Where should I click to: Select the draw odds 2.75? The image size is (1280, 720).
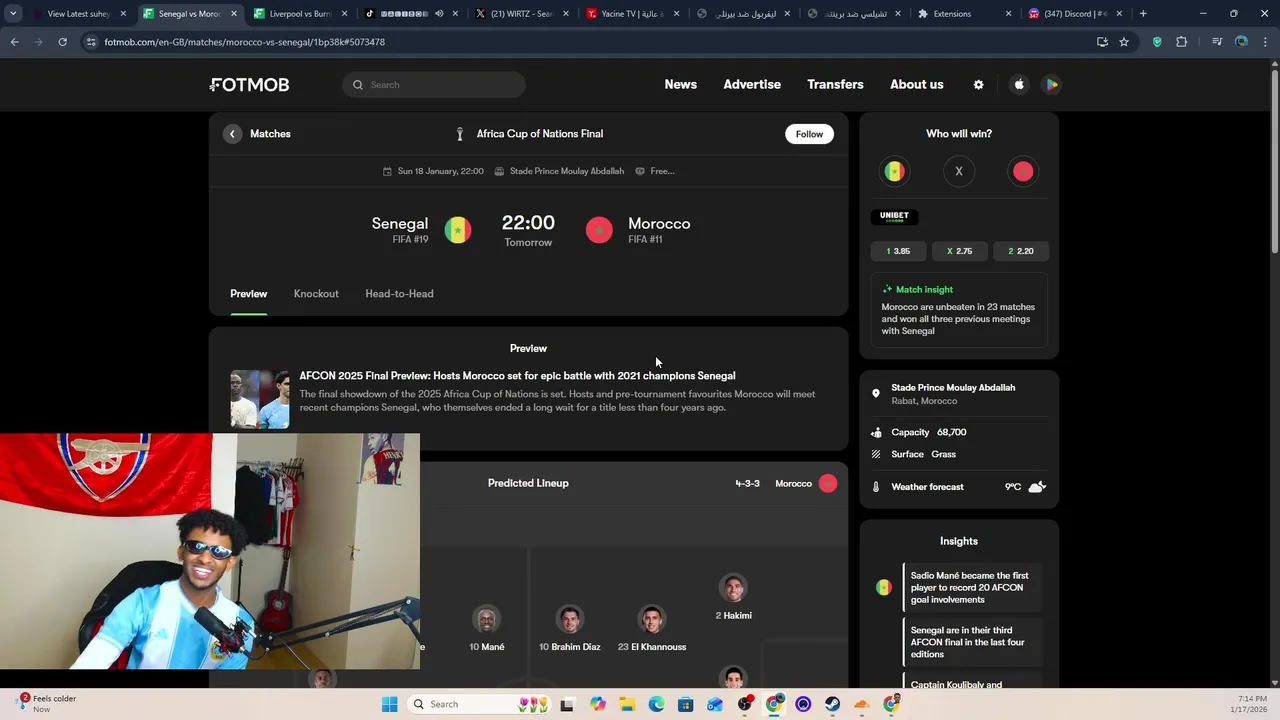click(959, 251)
